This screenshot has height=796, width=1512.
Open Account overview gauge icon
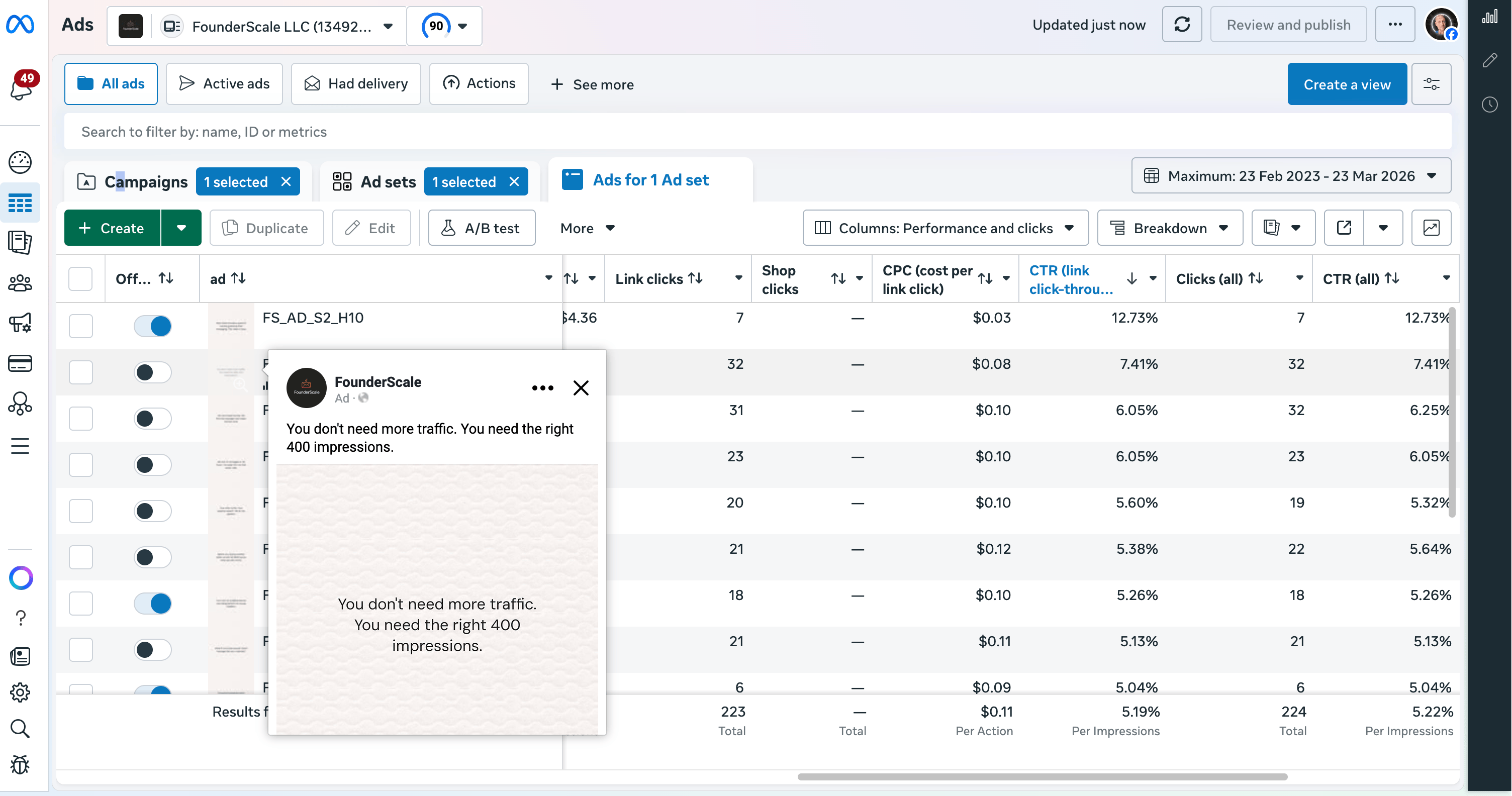[20, 162]
